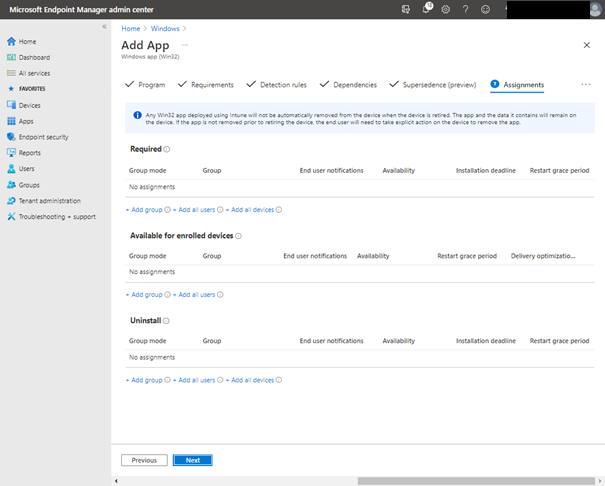This screenshot has height=486, width=605.
Task: Add all users under Required
Action: click(194, 210)
